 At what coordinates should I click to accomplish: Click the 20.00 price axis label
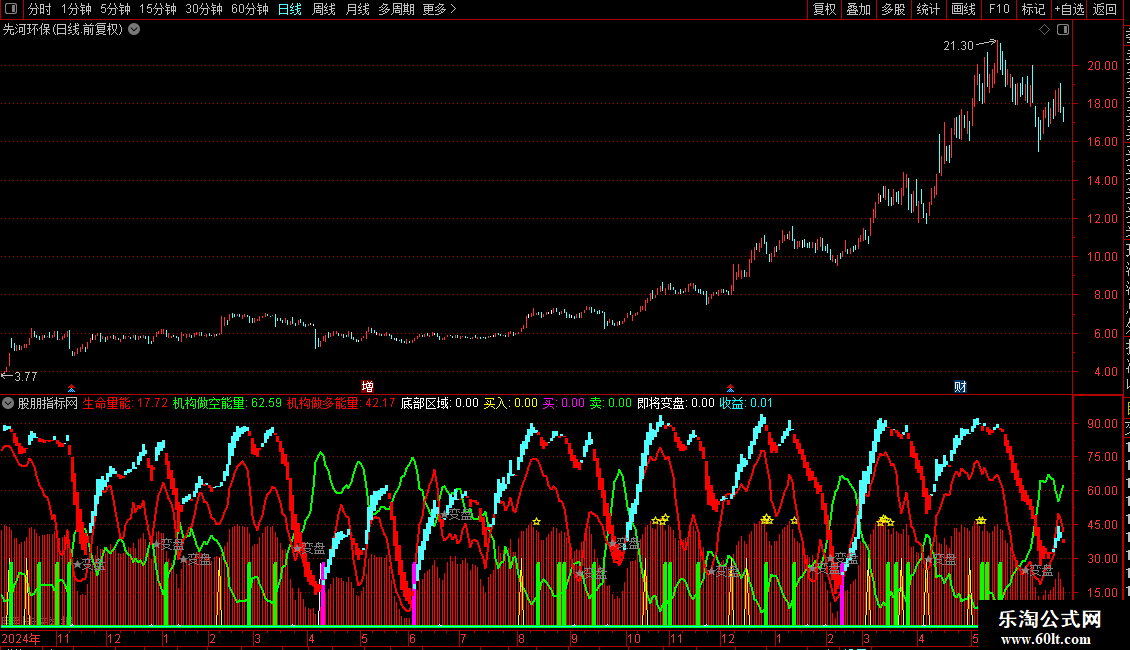[x=1102, y=66]
